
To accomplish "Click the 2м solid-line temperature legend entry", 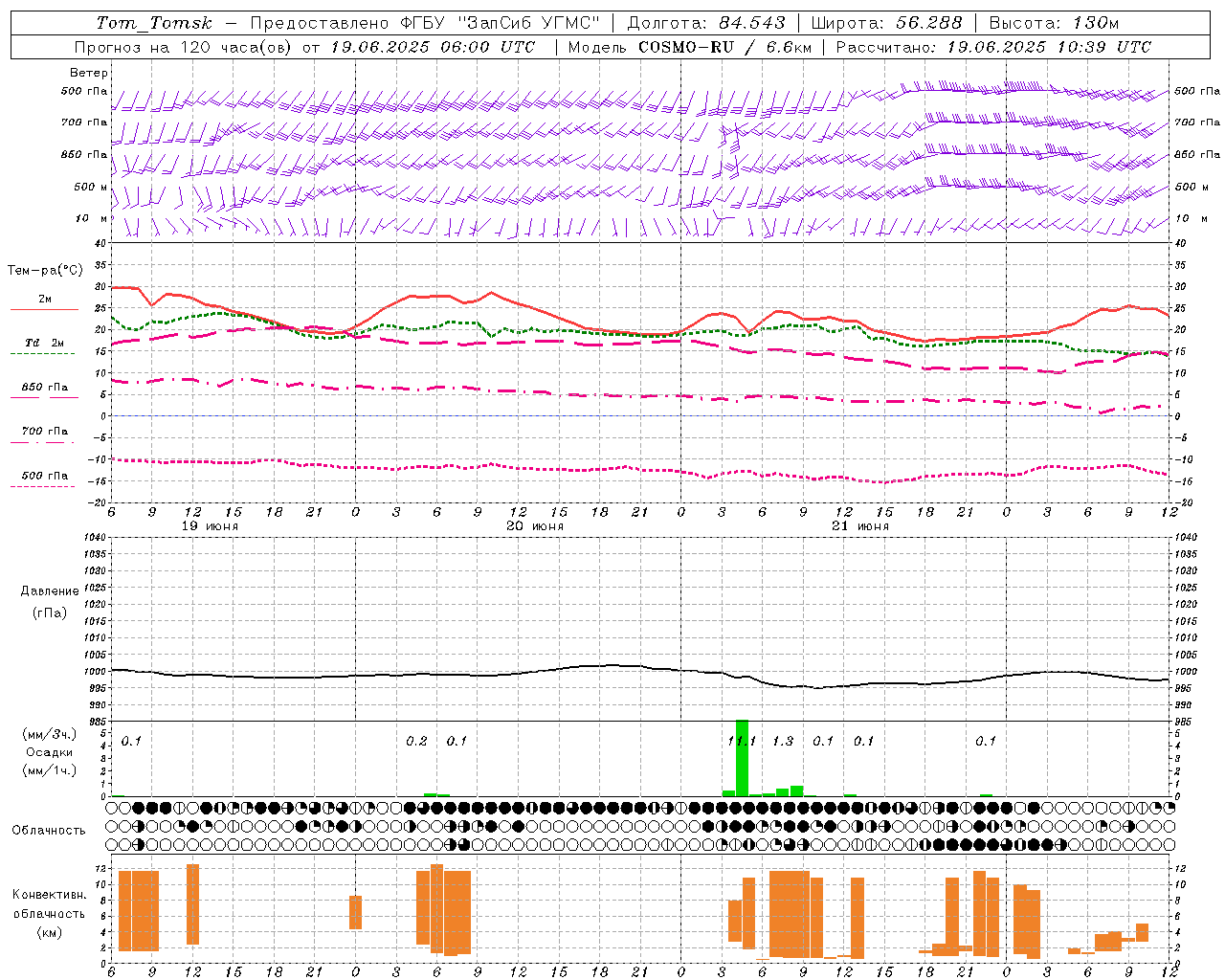I will click(x=45, y=302).
